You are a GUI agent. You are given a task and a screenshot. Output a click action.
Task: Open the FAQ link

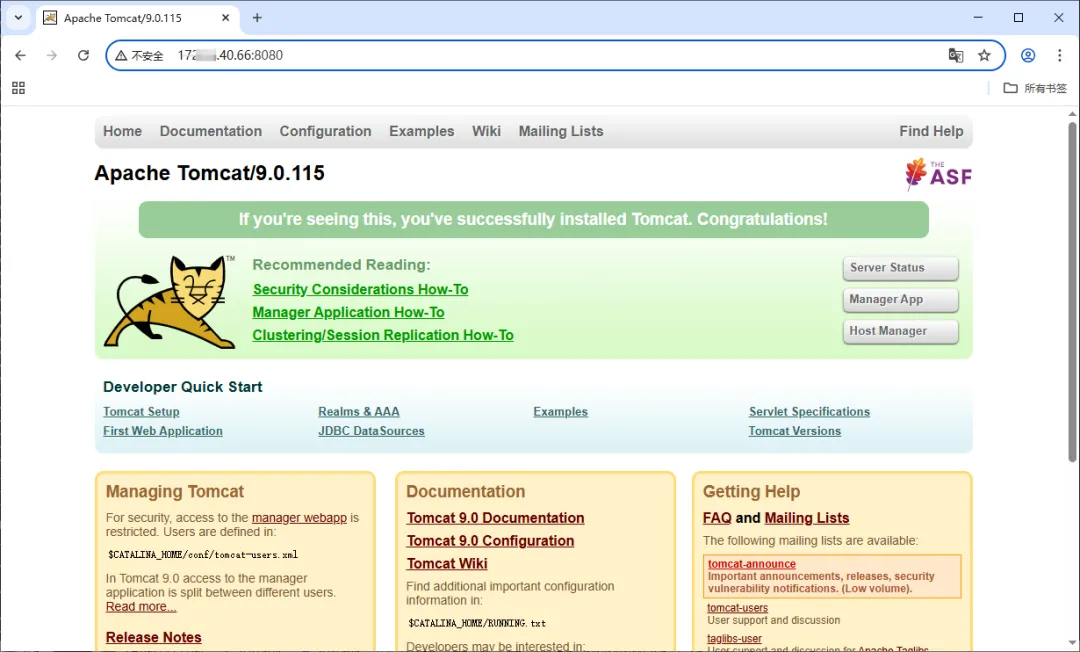click(717, 518)
